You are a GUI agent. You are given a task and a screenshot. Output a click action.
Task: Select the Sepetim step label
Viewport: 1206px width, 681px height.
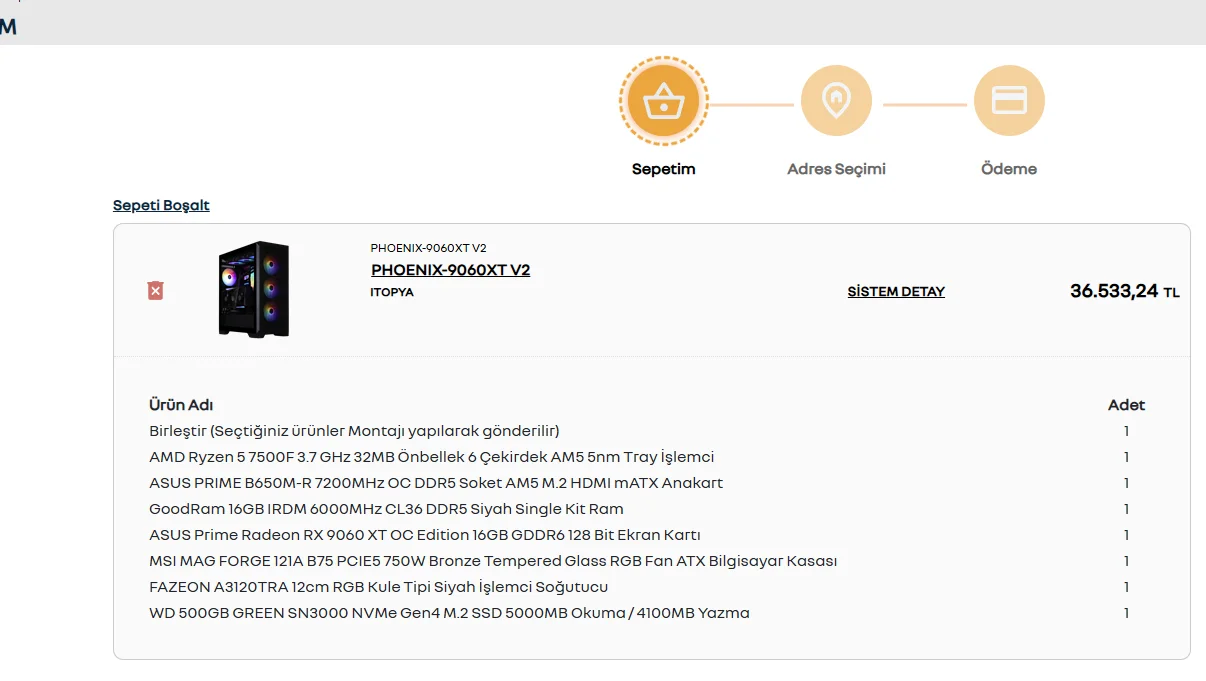click(663, 169)
